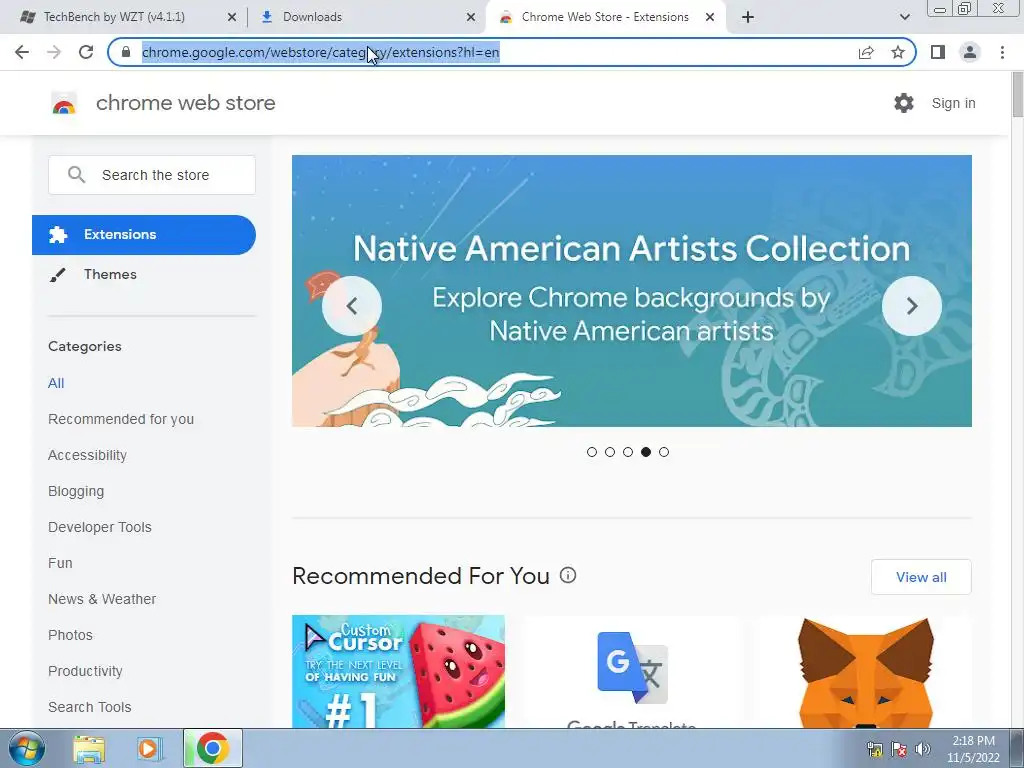Go back to the previous page
Screen dimensions: 1024x768
point(22,52)
